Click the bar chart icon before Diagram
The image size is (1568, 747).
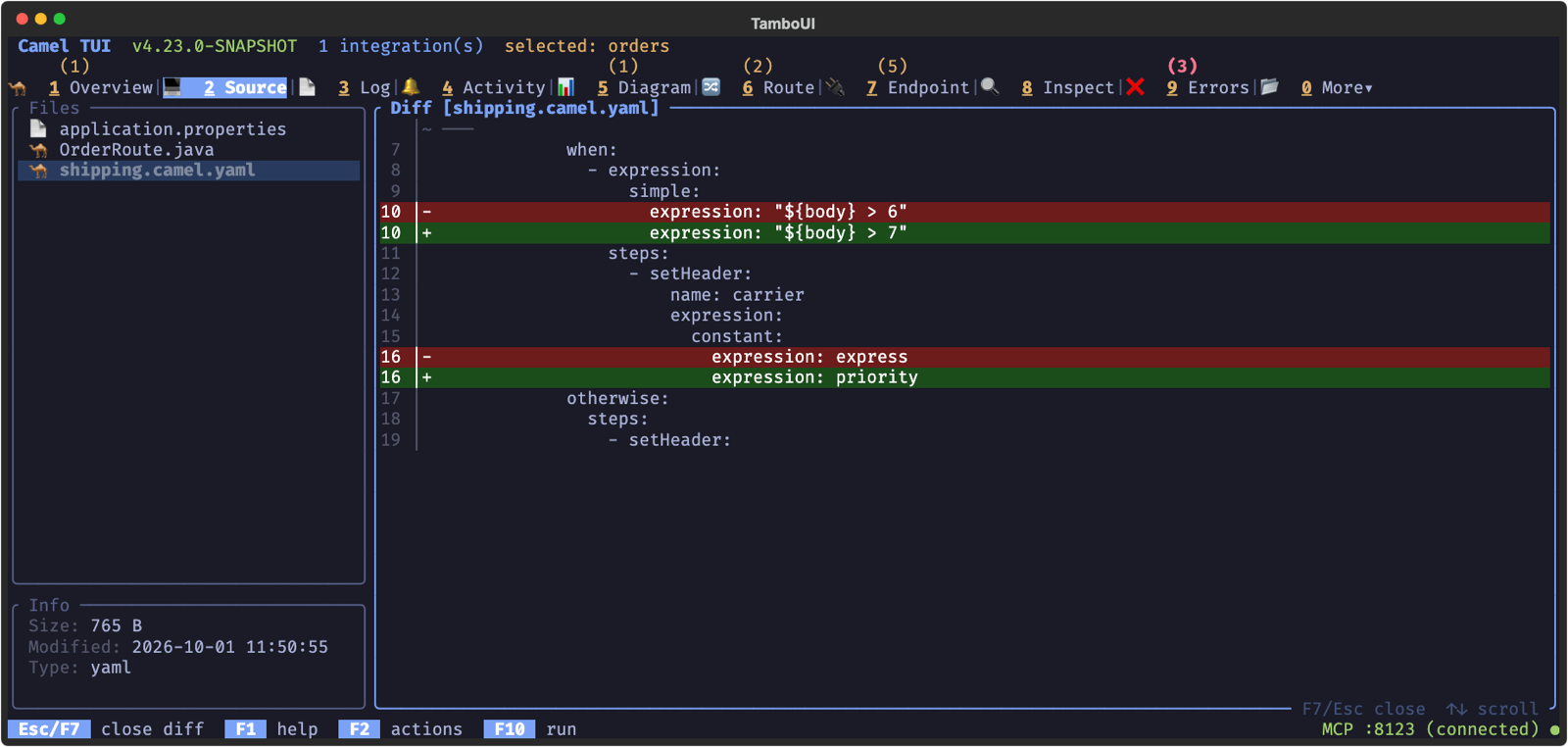(565, 87)
